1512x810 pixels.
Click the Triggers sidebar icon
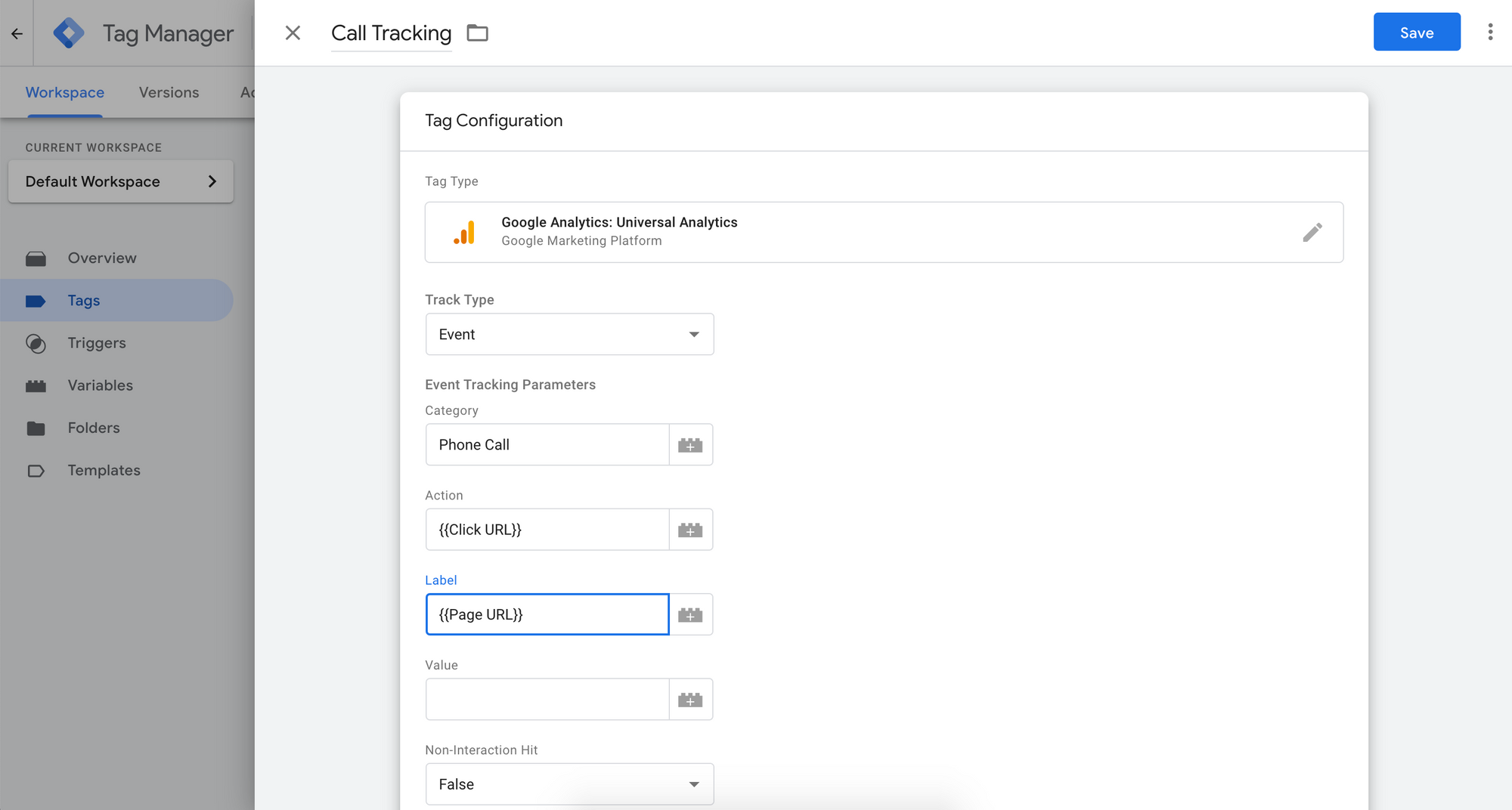(x=36, y=344)
